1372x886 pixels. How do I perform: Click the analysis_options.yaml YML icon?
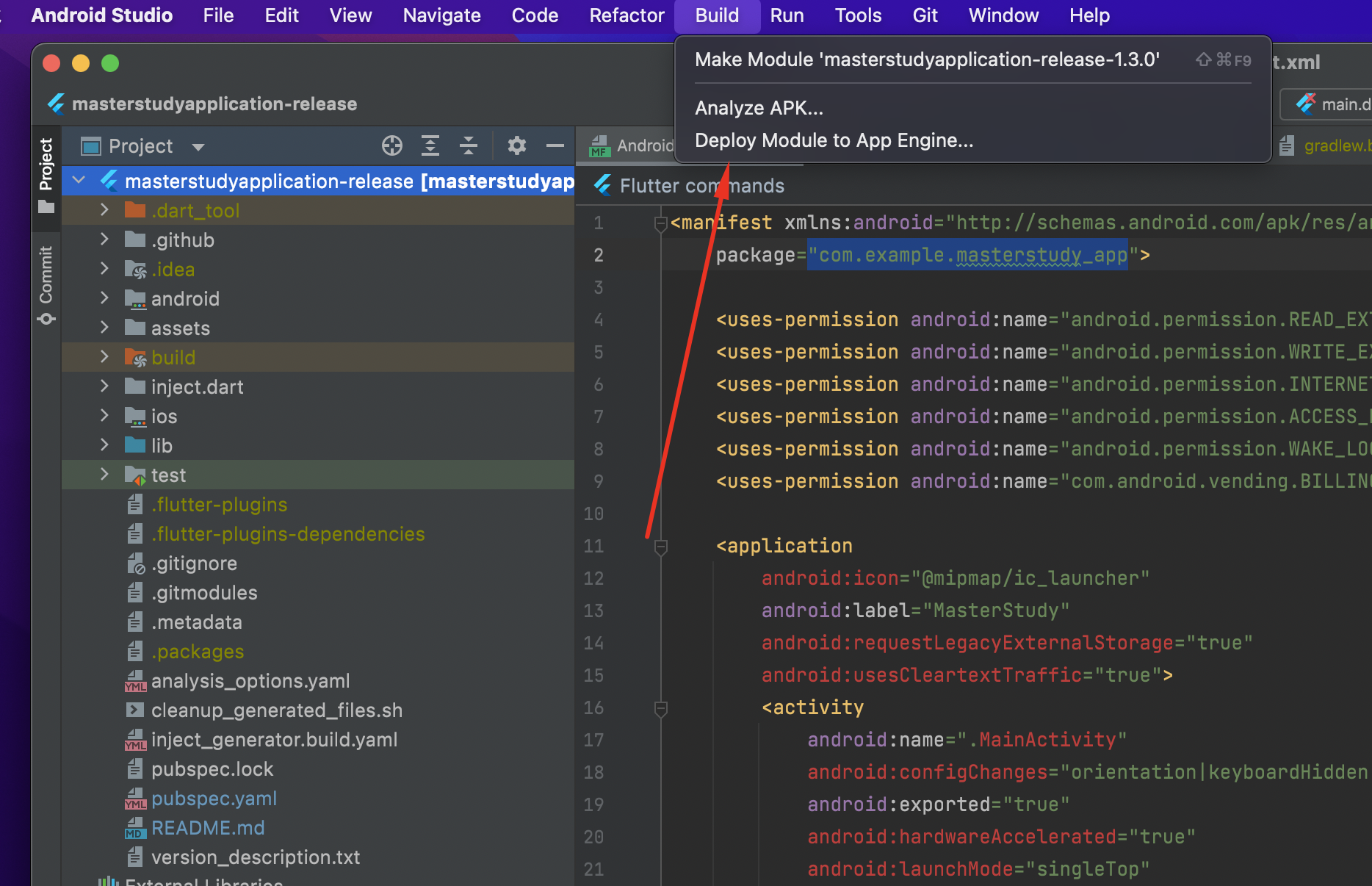pyautogui.click(x=135, y=681)
